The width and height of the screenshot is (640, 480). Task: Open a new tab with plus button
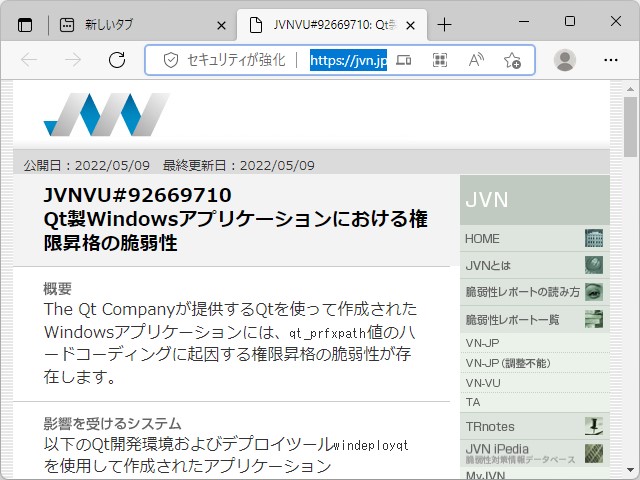click(x=444, y=25)
